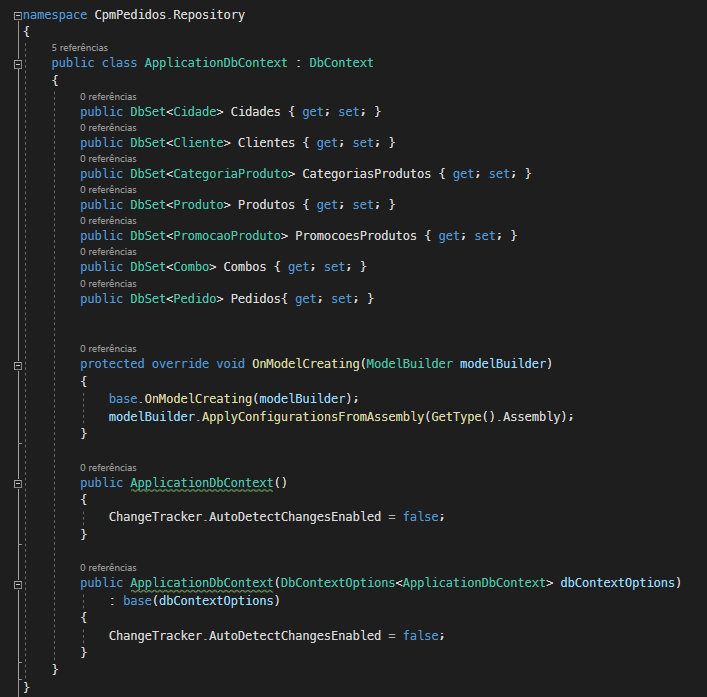Open '0 referências' CodeLens above OnModelCreating
The height and width of the screenshot is (697, 707).
108,349
